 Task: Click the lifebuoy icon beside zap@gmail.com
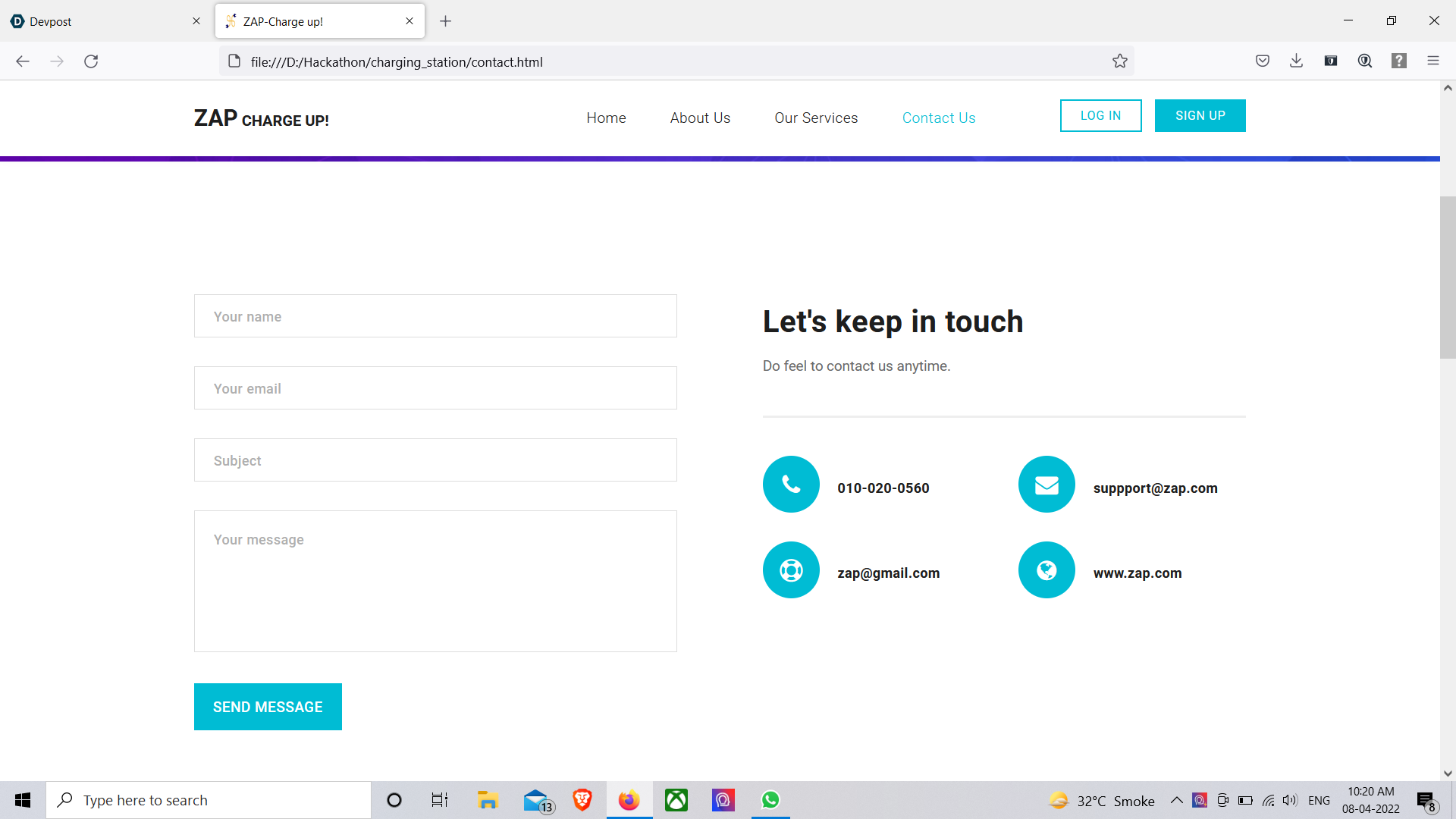(791, 570)
